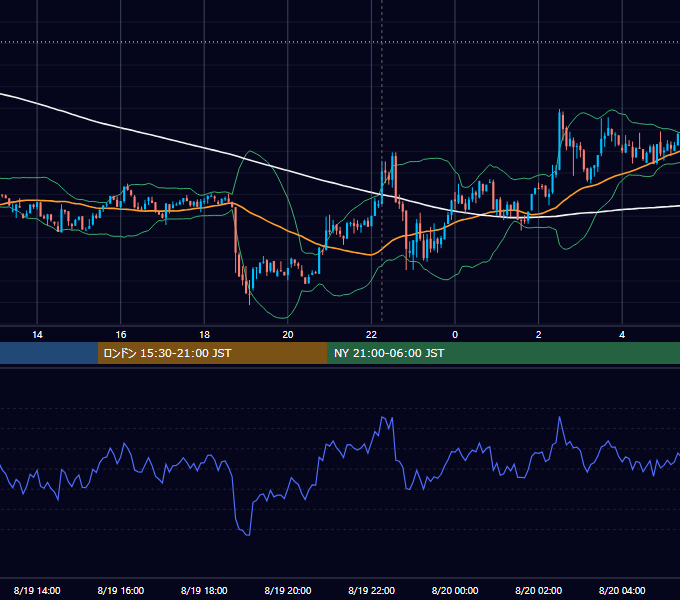
Task: Click the 2 hour axis label
Action: [x=539, y=335]
